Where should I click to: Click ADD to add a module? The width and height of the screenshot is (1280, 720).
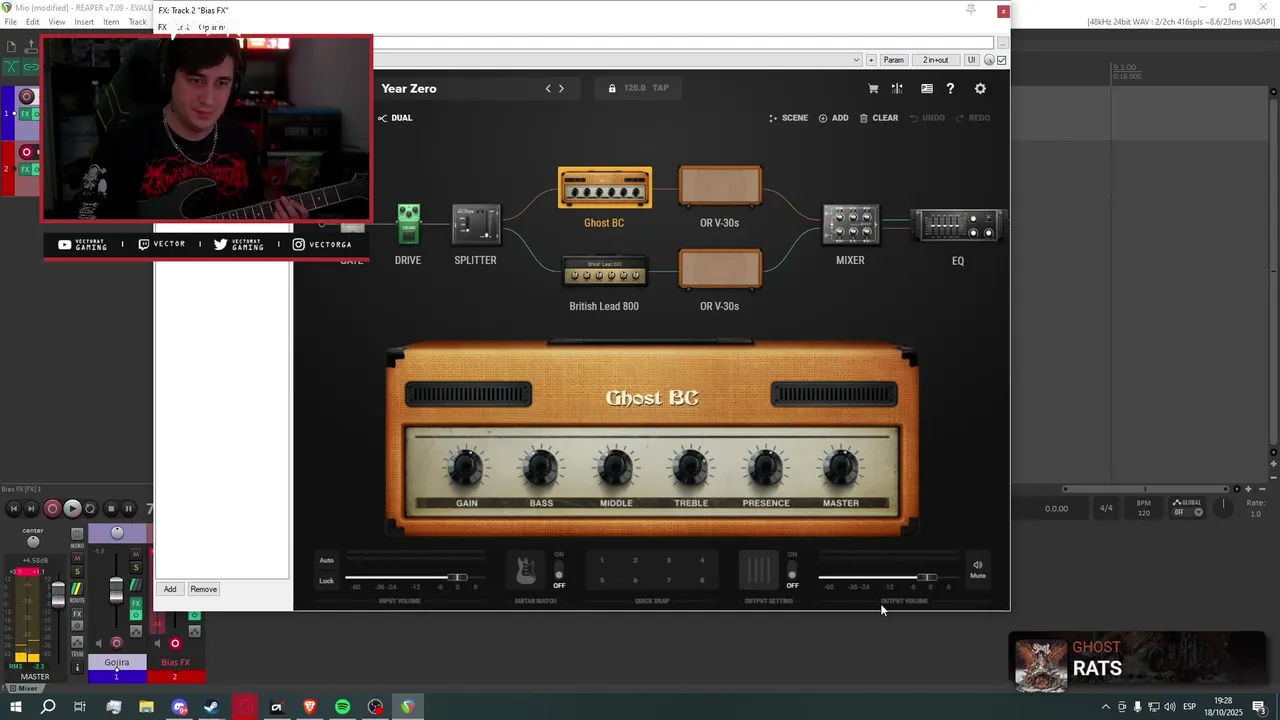click(833, 118)
